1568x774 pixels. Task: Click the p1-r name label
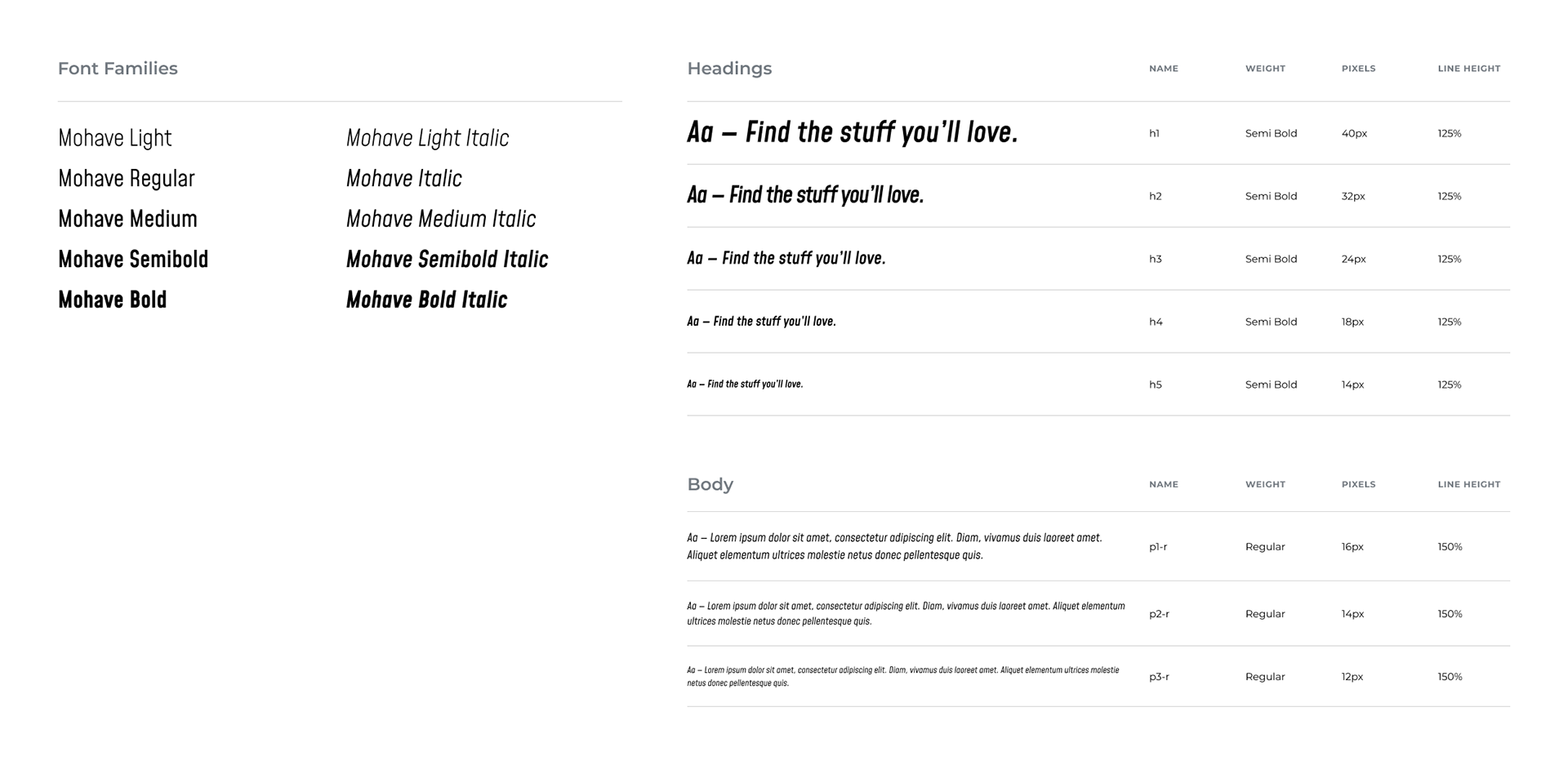(1158, 547)
